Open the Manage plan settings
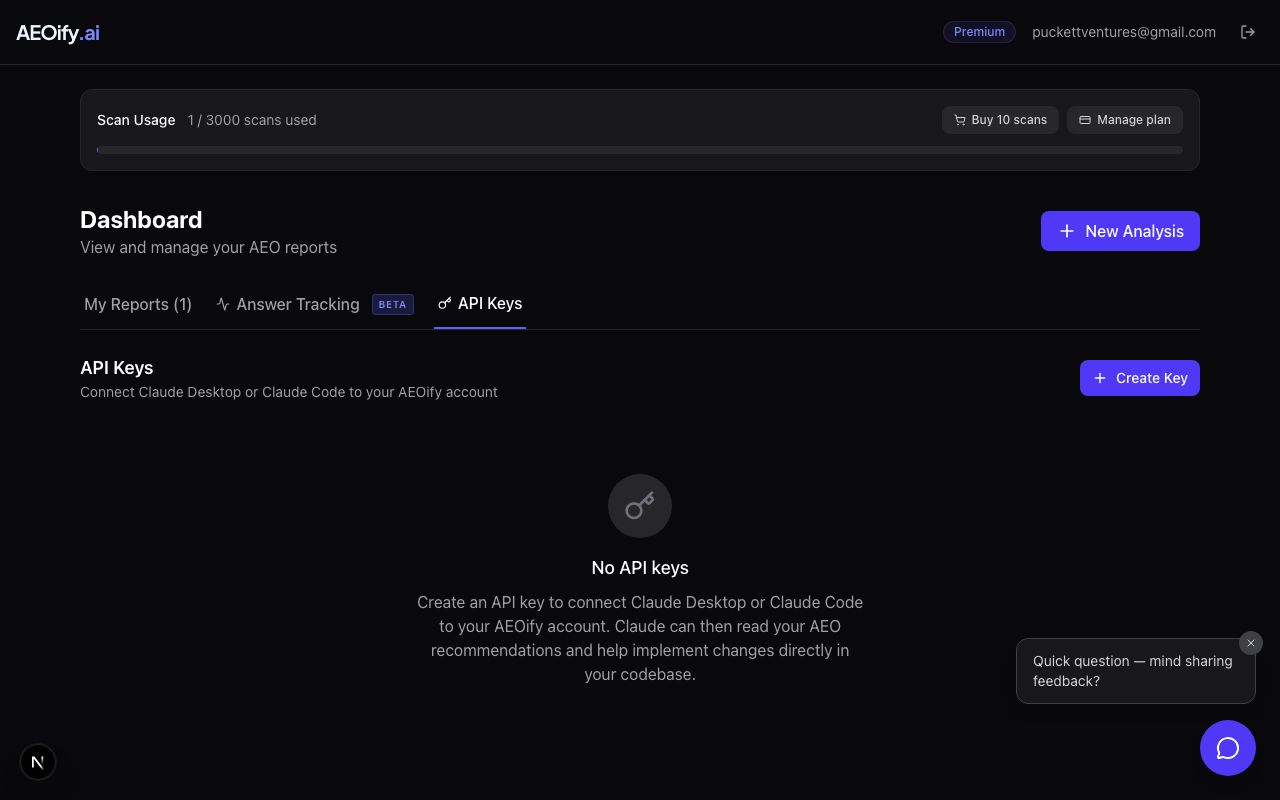1280x800 pixels. click(x=1124, y=119)
